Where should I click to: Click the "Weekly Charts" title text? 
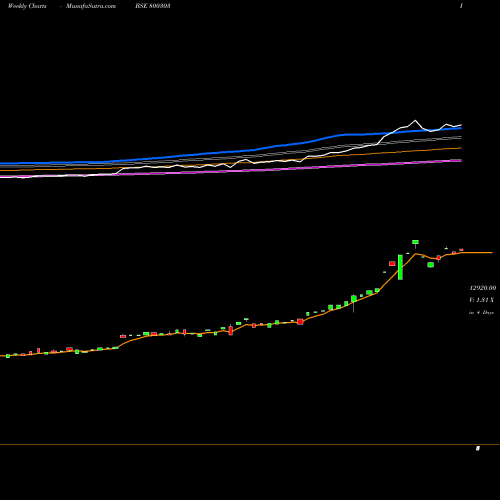27,6
